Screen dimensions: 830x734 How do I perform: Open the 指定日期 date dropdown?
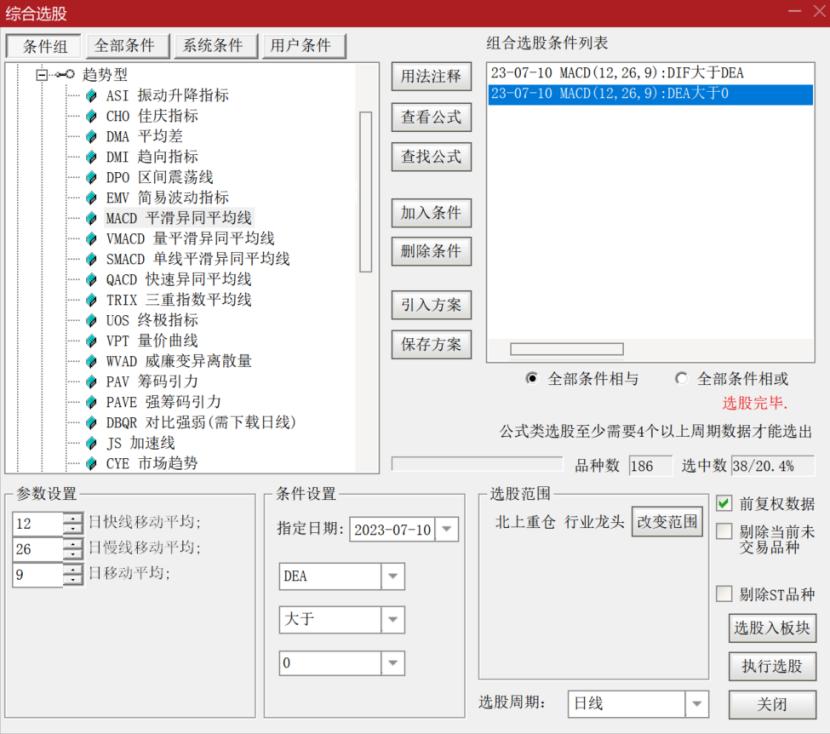447,529
